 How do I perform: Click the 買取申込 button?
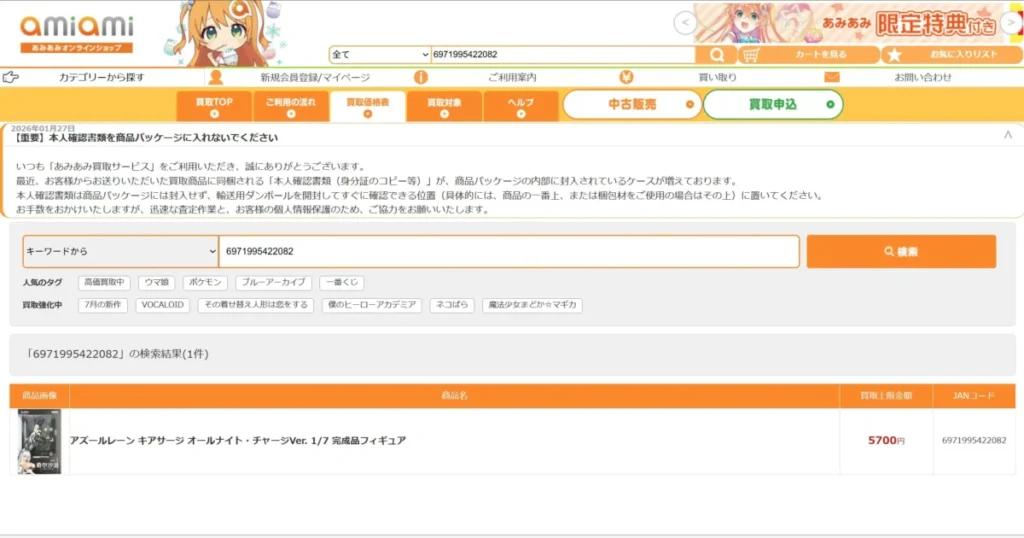(x=773, y=104)
